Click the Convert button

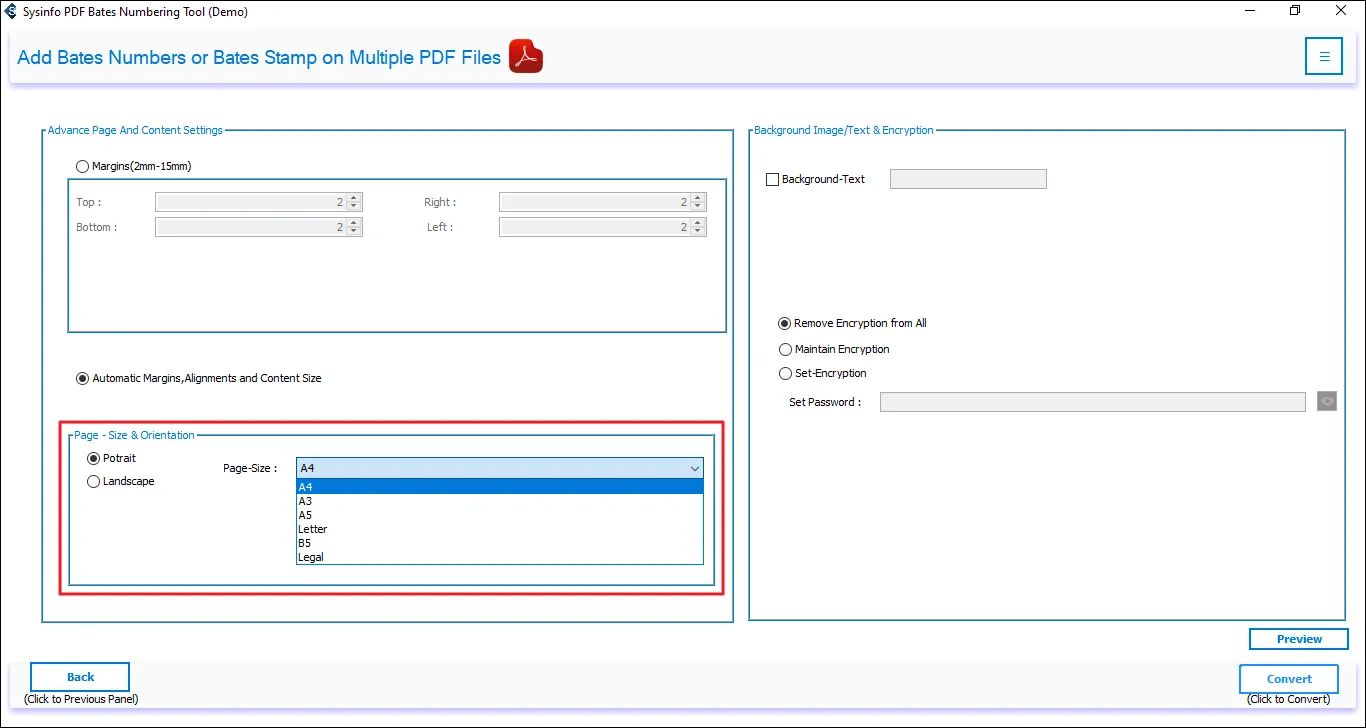tap(1289, 679)
